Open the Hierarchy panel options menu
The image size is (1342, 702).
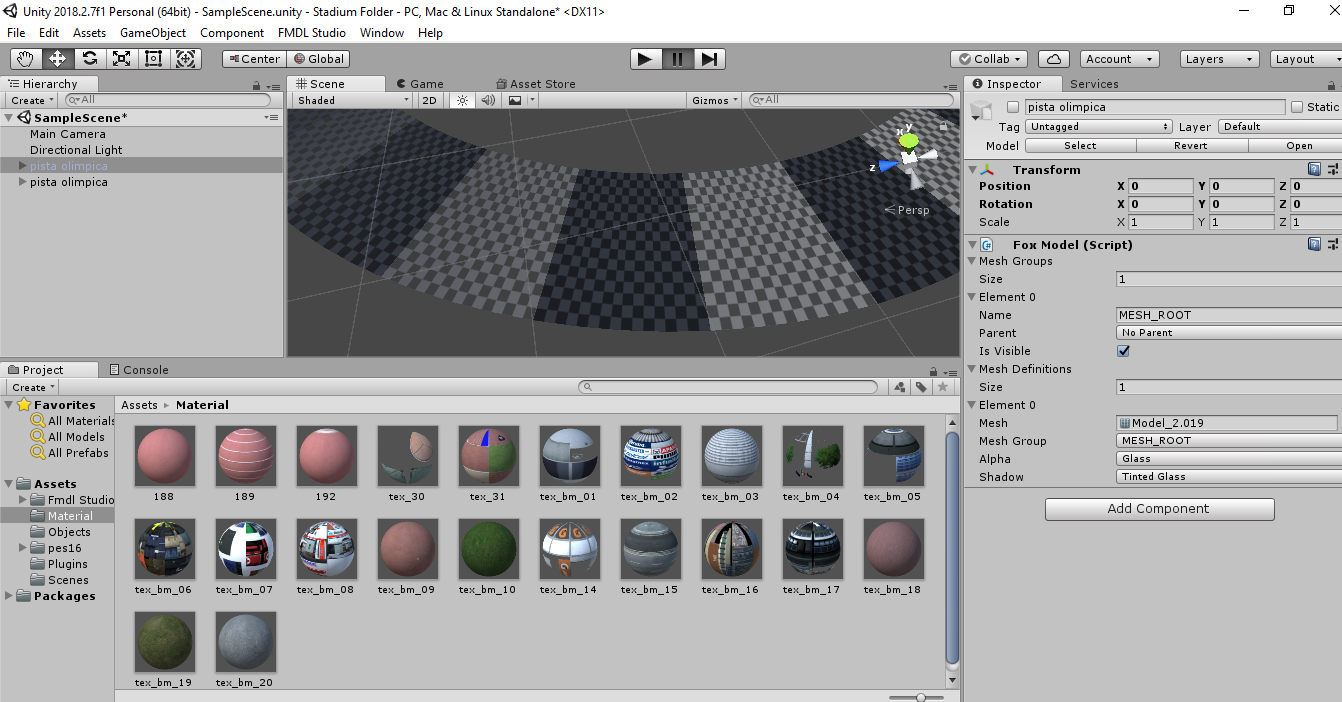tap(273, 85)
